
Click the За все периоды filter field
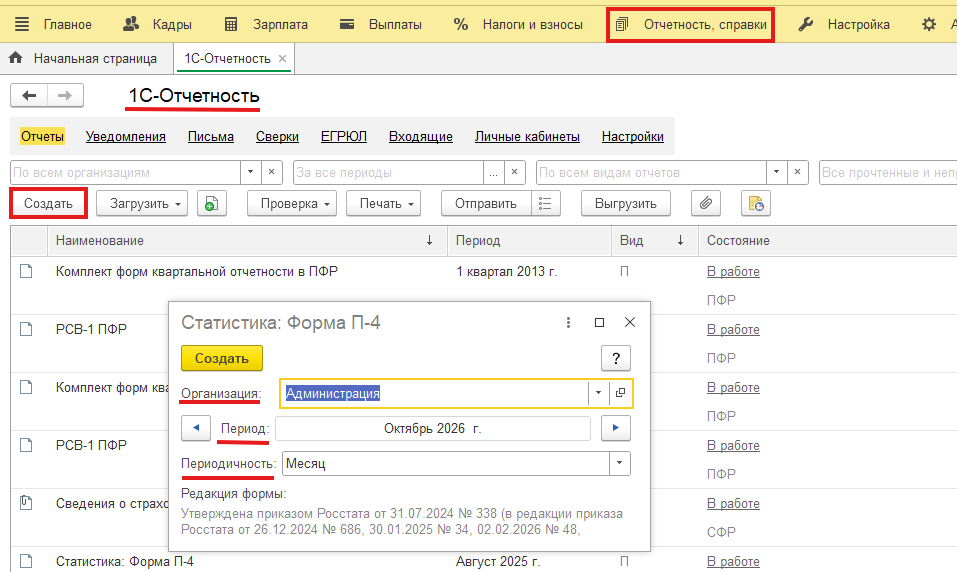tap(388, 173)
